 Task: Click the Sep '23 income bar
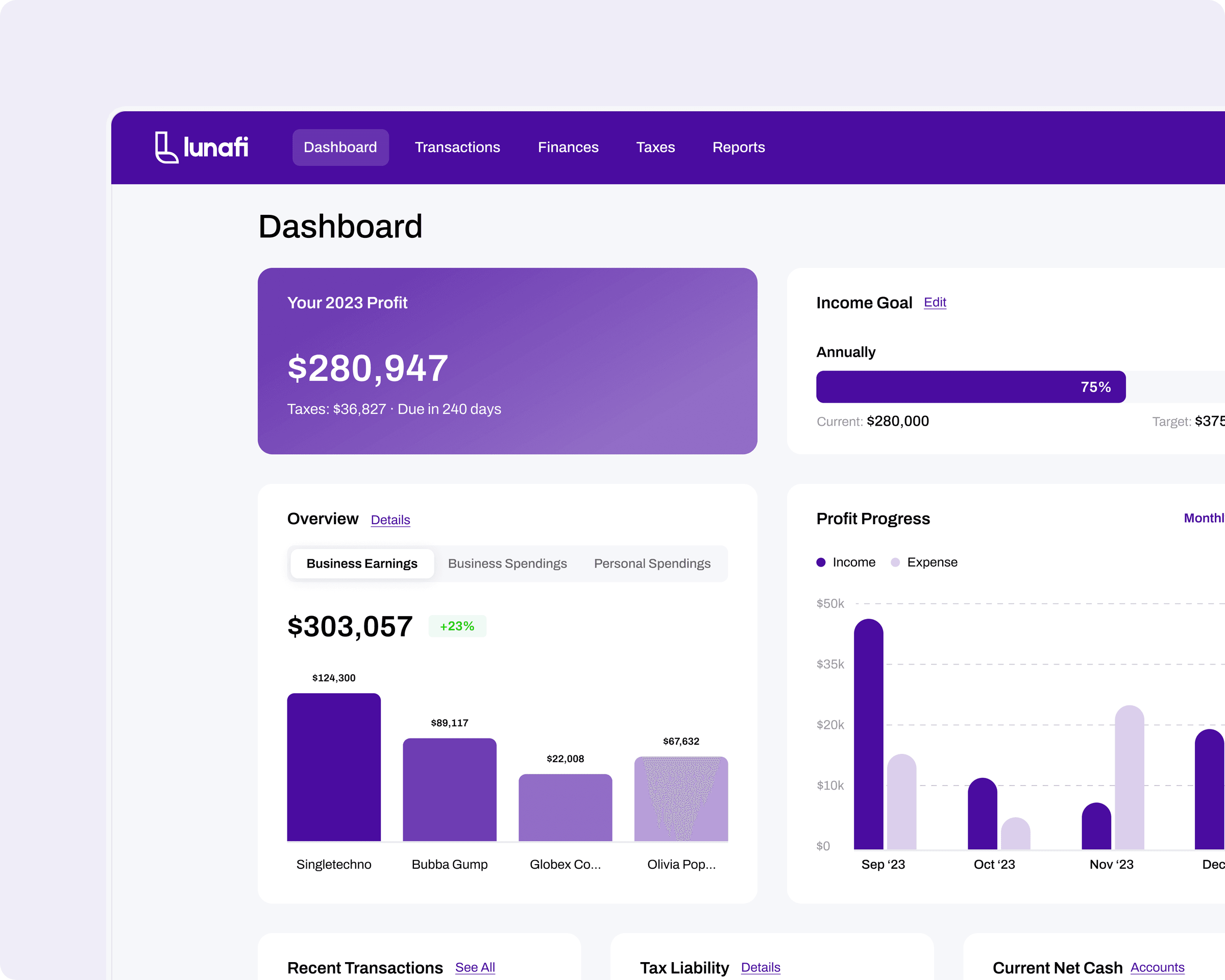point(869,734)
